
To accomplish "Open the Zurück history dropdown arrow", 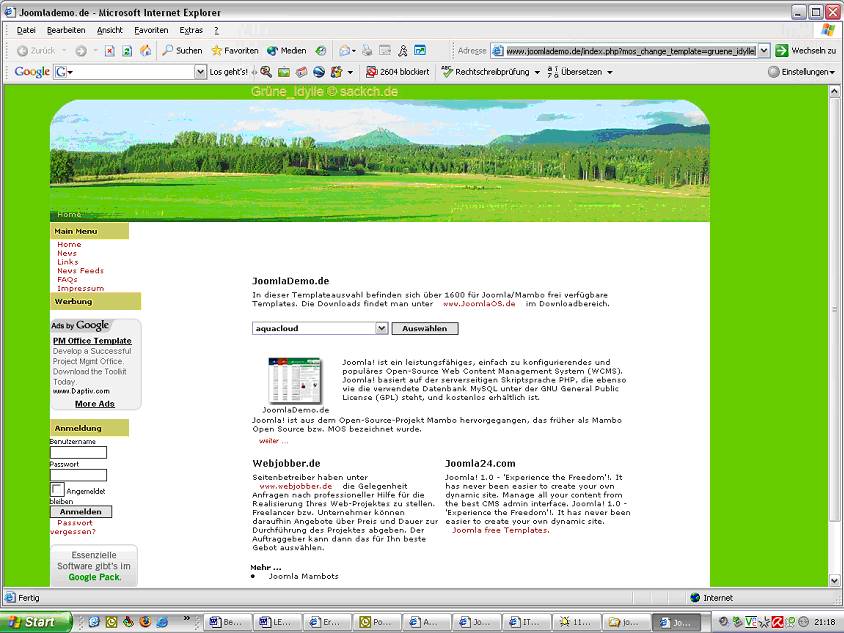I will tap(64, 51).
